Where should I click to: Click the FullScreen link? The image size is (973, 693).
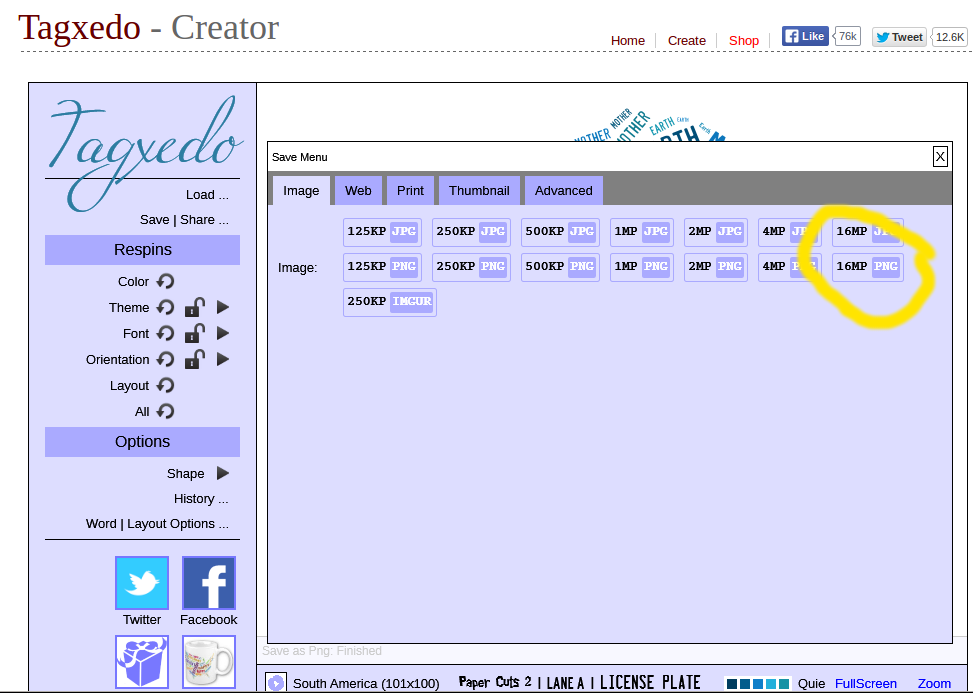click(866, 684)
